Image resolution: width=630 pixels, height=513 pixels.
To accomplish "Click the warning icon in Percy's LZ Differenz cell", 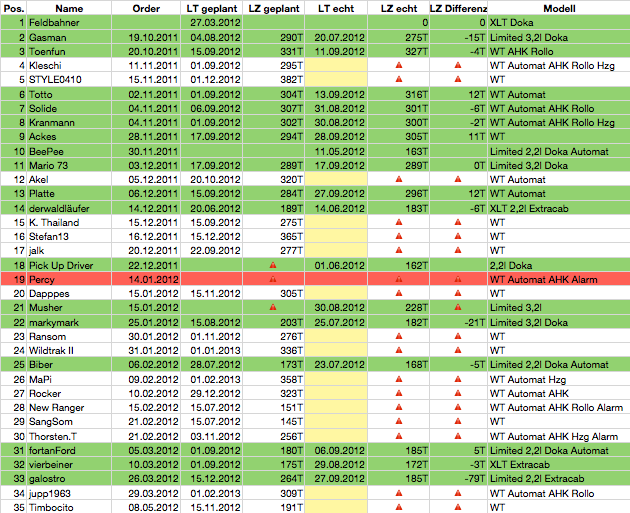I will pos(458,279).
